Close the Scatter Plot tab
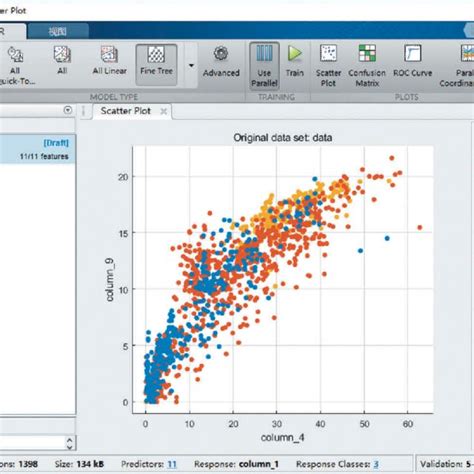The image size is (474, 474). 164,111
